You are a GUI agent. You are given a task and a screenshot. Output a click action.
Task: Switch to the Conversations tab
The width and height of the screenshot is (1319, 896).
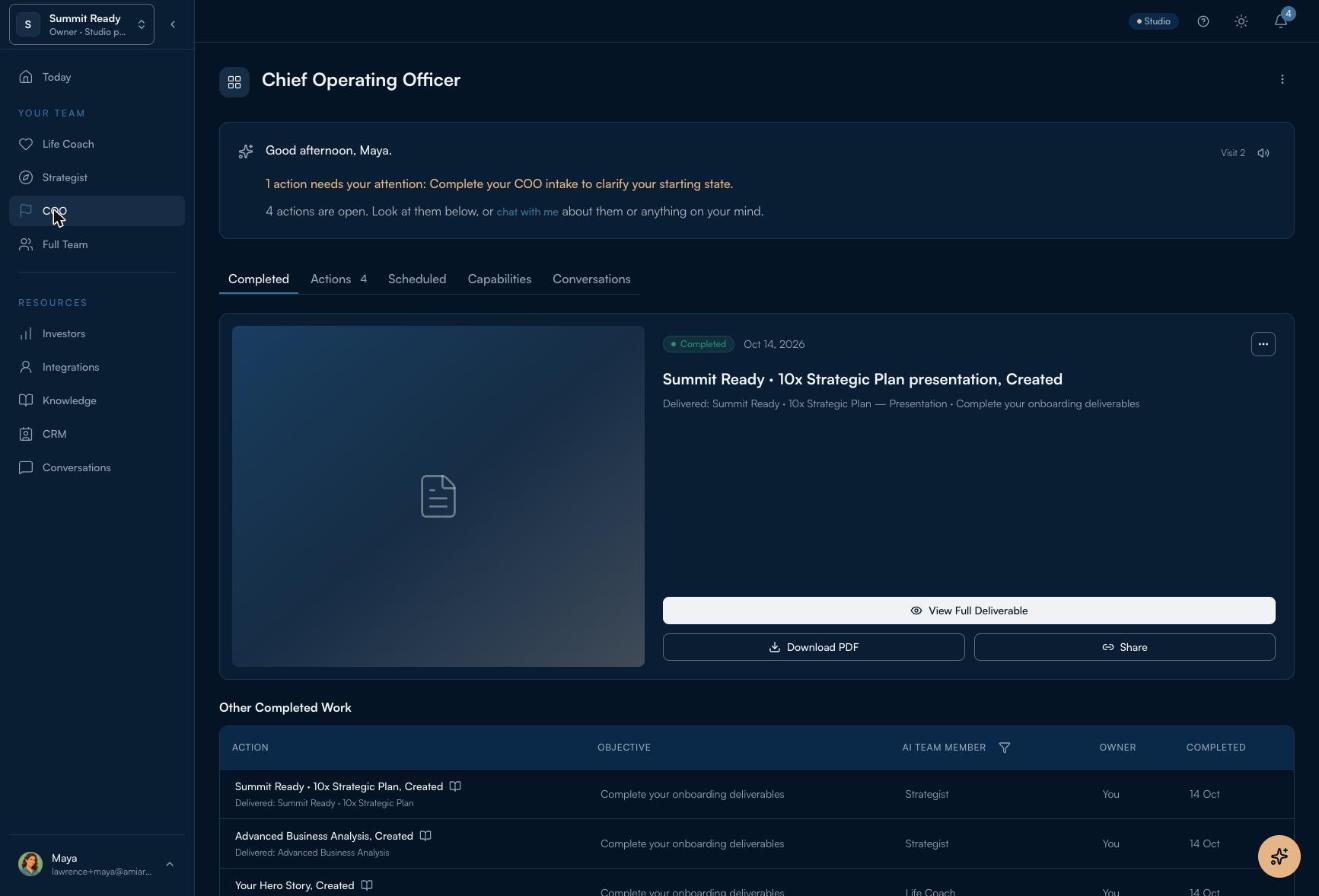[591, 279]
